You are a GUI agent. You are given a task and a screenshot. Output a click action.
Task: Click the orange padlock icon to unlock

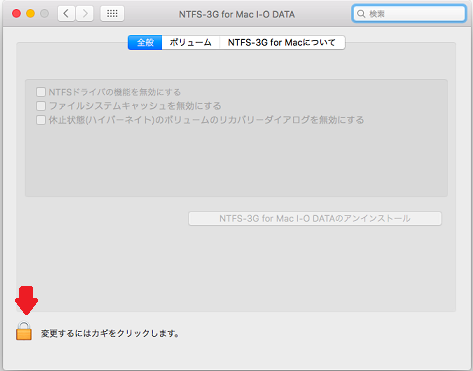click(x=24, y=331)
